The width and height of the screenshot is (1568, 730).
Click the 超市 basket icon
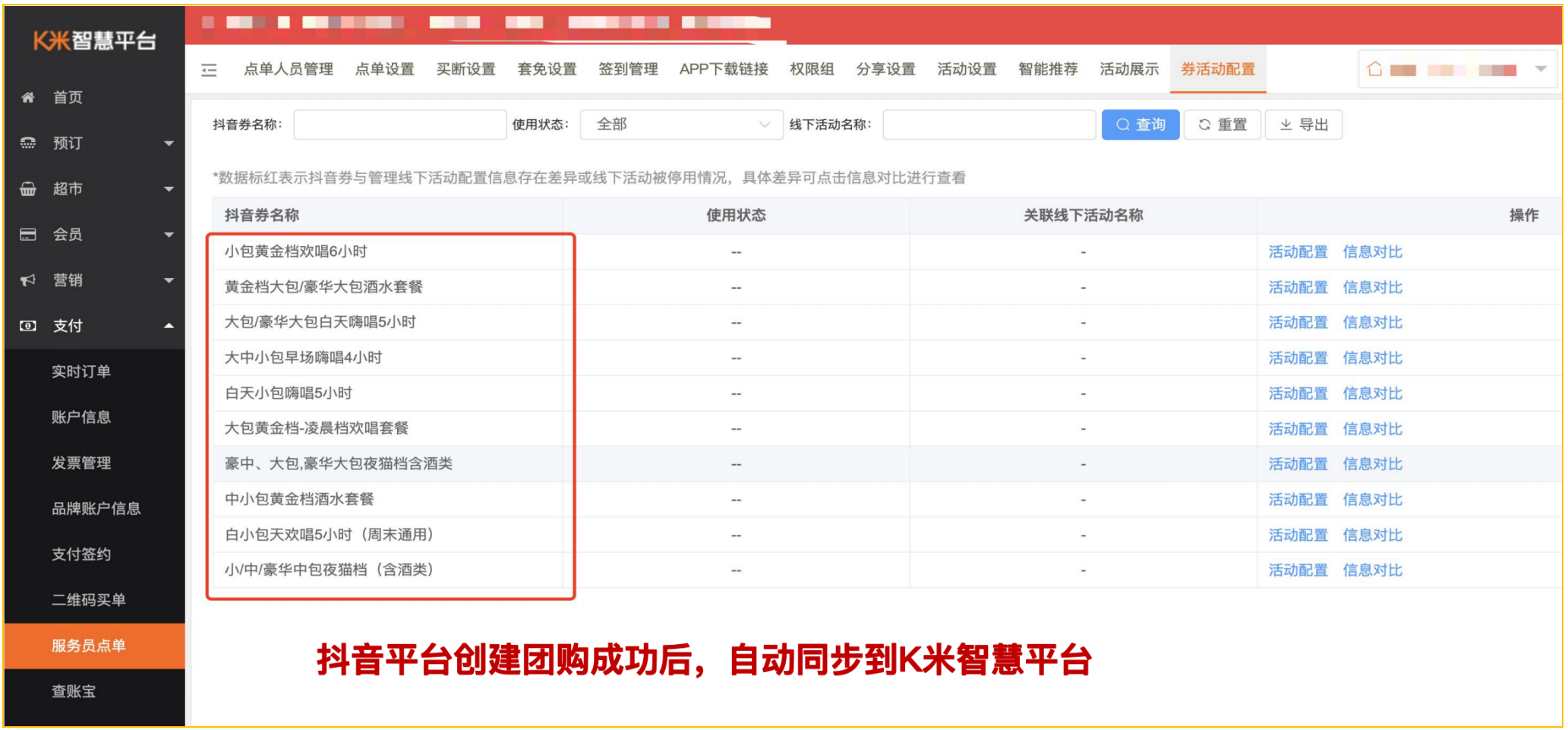click(x=28, y=188)
